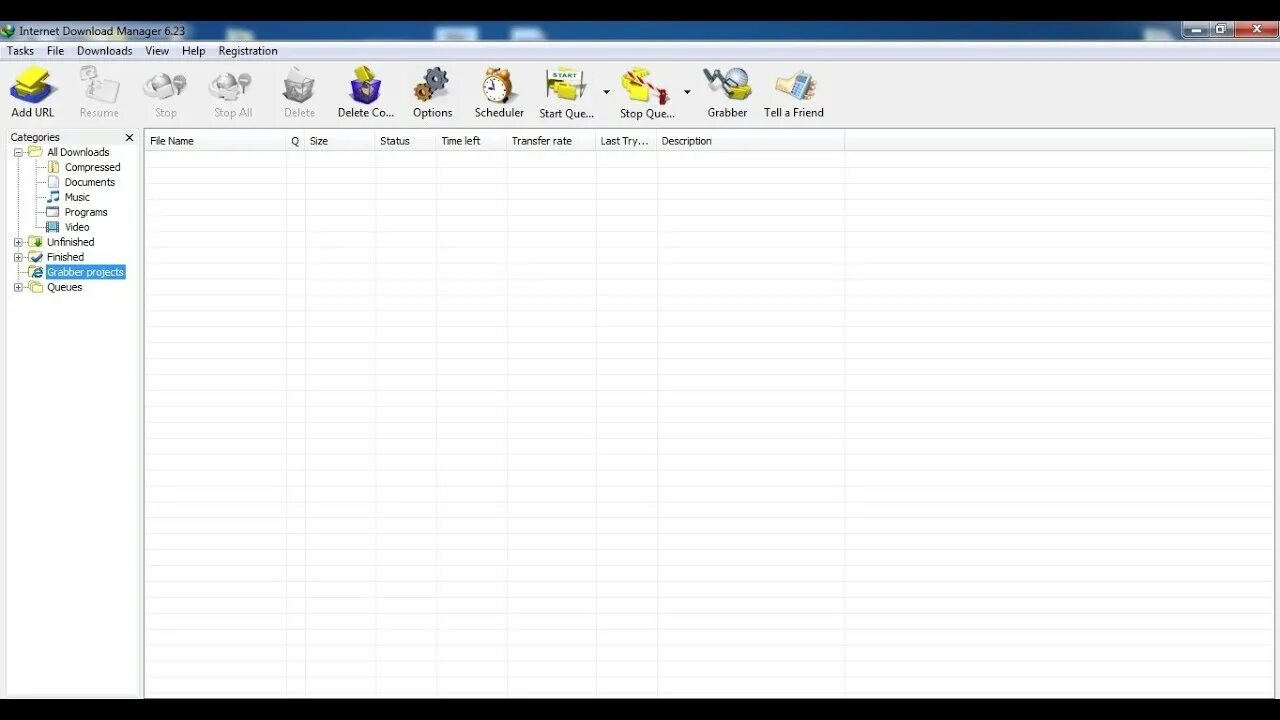The height and width of the screenshot is (720, 1280).
Task: Expand the Queues tree node
Action: click(x=18, y=287)
